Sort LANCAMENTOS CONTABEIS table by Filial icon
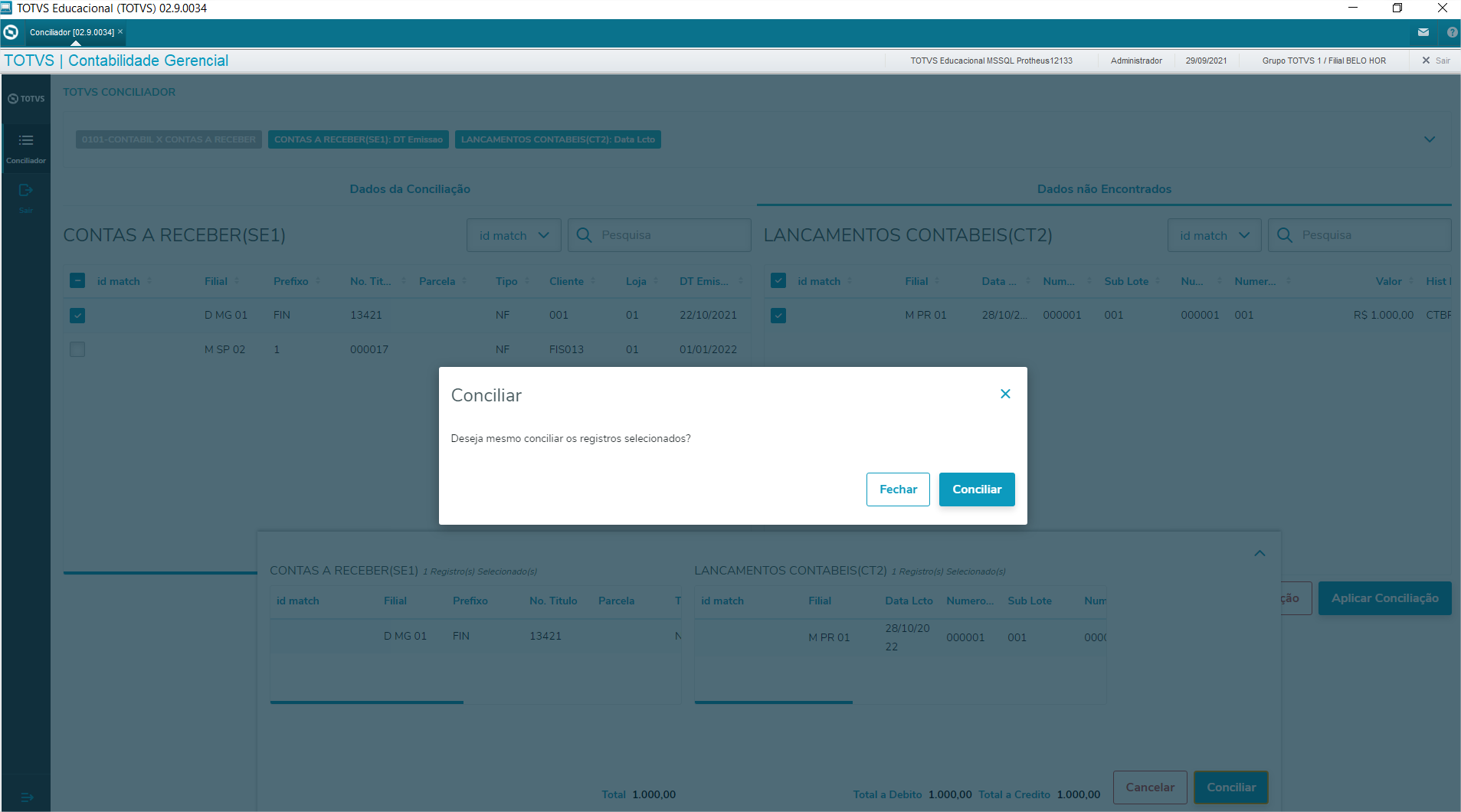Viewport: 1461px width, 812px height. pos(937,281)
